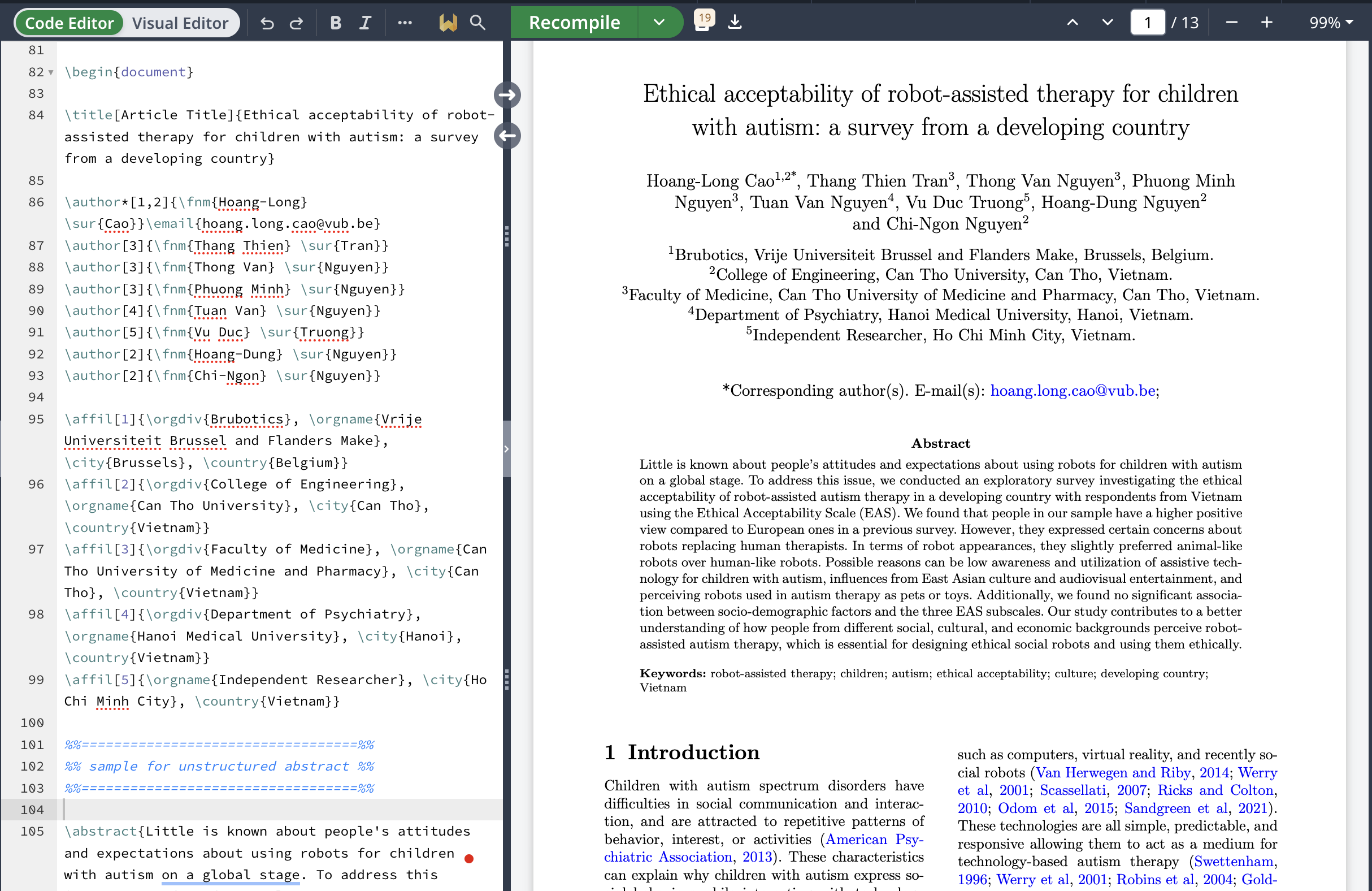Go to previous PDF page

pyautogui.click(x=1073, y=23)
